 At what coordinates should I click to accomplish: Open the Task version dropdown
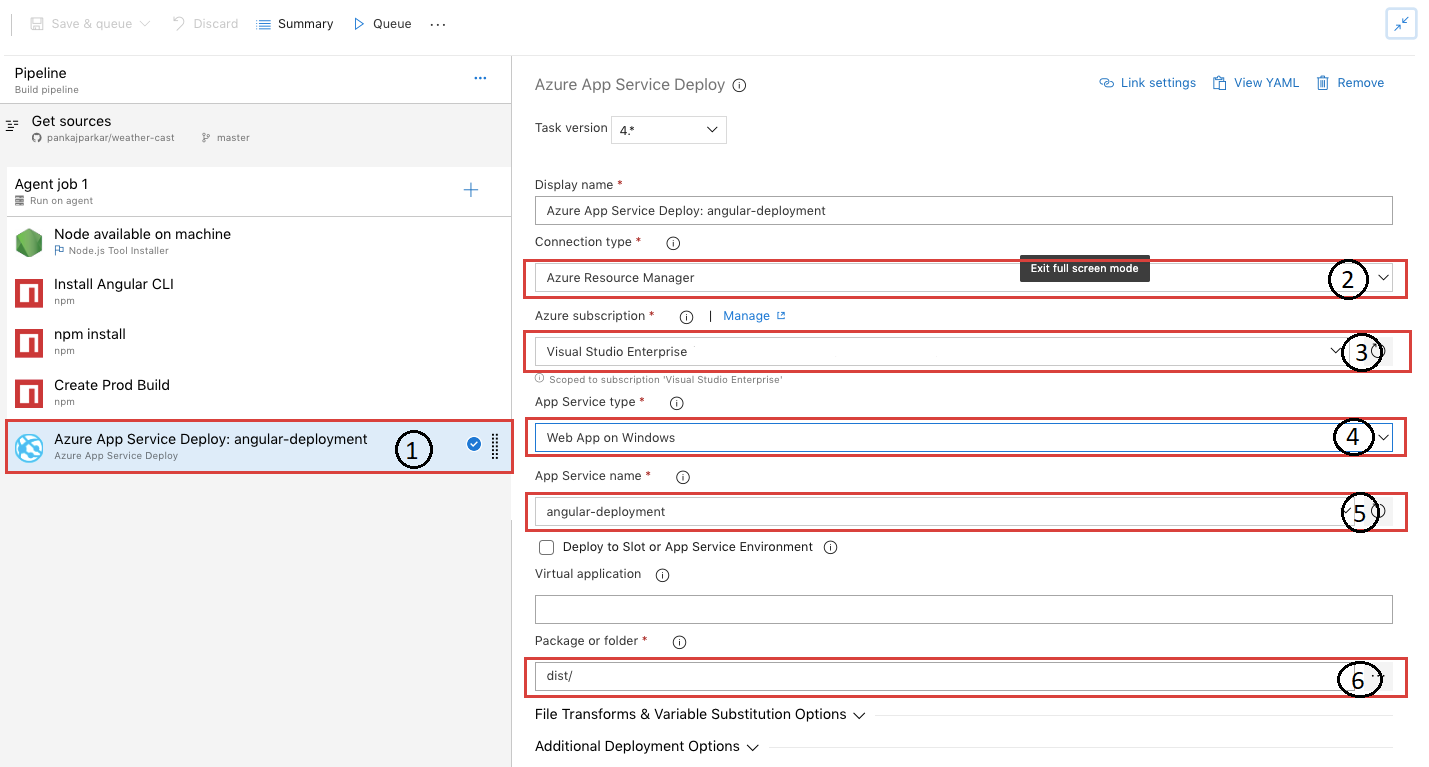(668, 129)
